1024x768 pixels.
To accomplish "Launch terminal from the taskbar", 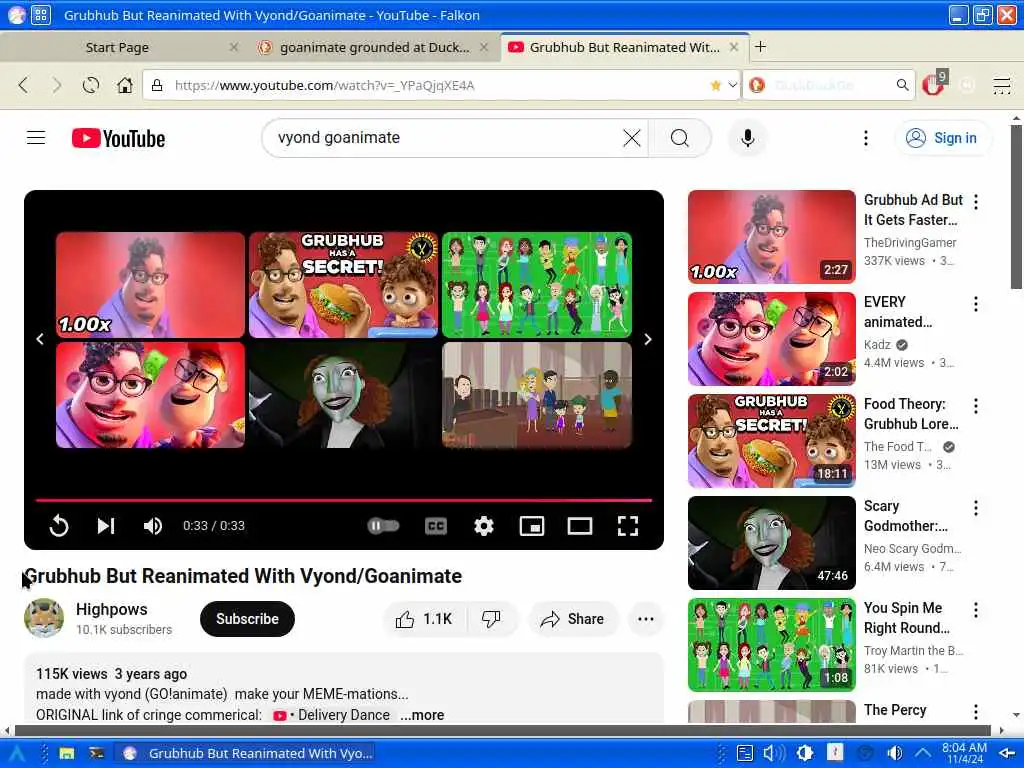I will 97,753.
